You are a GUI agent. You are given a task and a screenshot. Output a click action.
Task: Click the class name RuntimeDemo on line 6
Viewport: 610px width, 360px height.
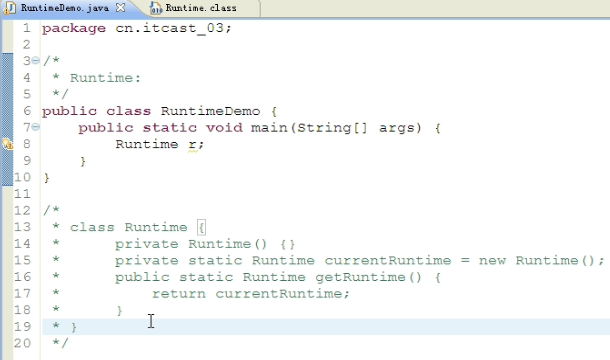[x=210, y=111]
